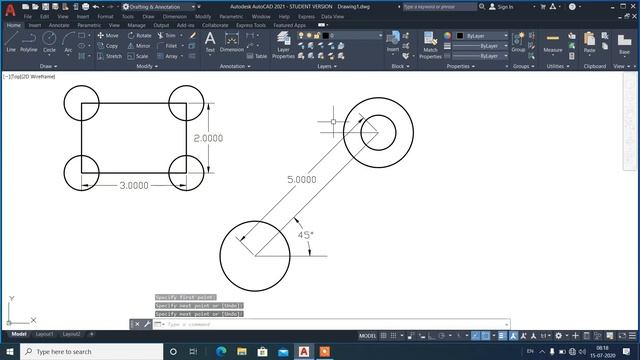
Task: Click the Move tool
Action: [x=108, y=36]
